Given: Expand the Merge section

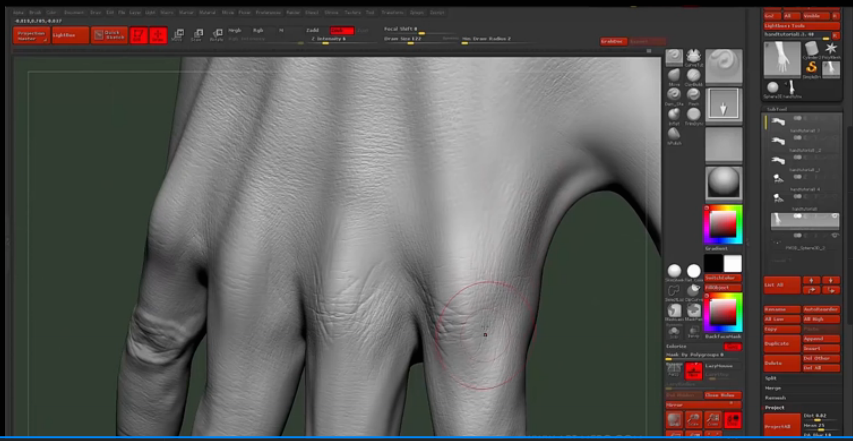Looking at the screenshot, I should 773,388.
